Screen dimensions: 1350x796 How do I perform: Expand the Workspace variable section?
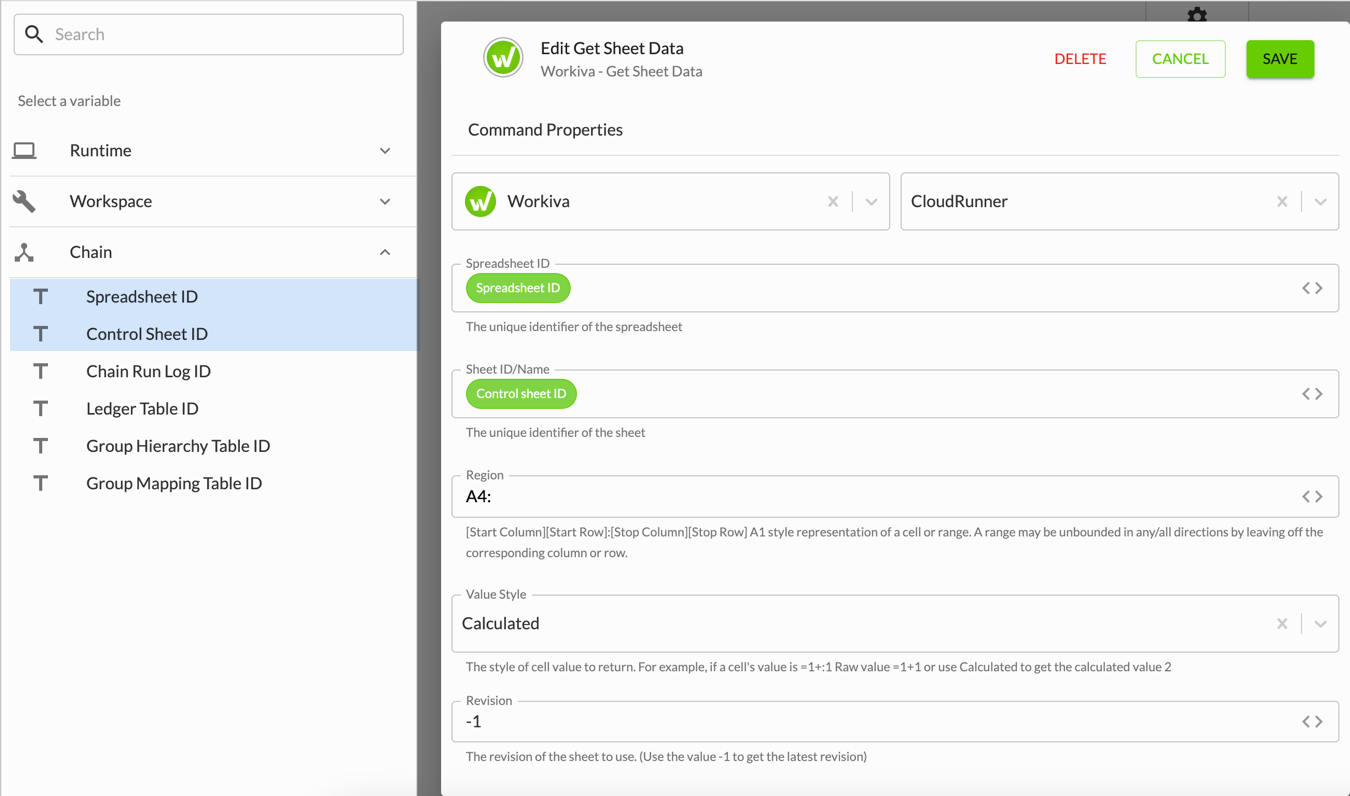(385, 201)
